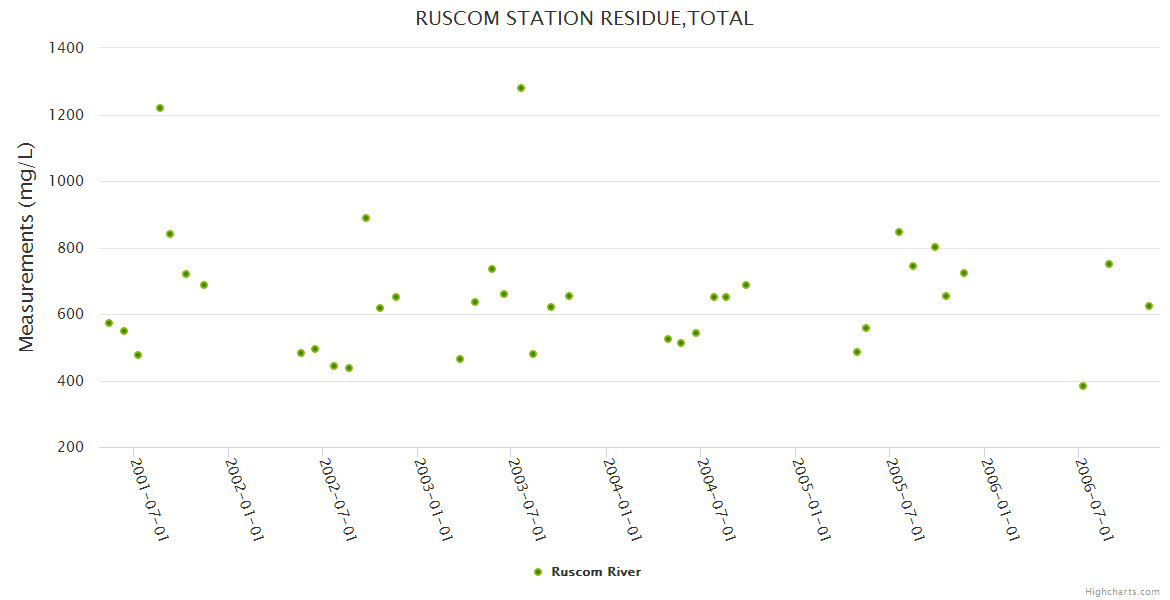Click the leftmost data point on the chart
The image size is (1170, 600).
tap(109, 323)
